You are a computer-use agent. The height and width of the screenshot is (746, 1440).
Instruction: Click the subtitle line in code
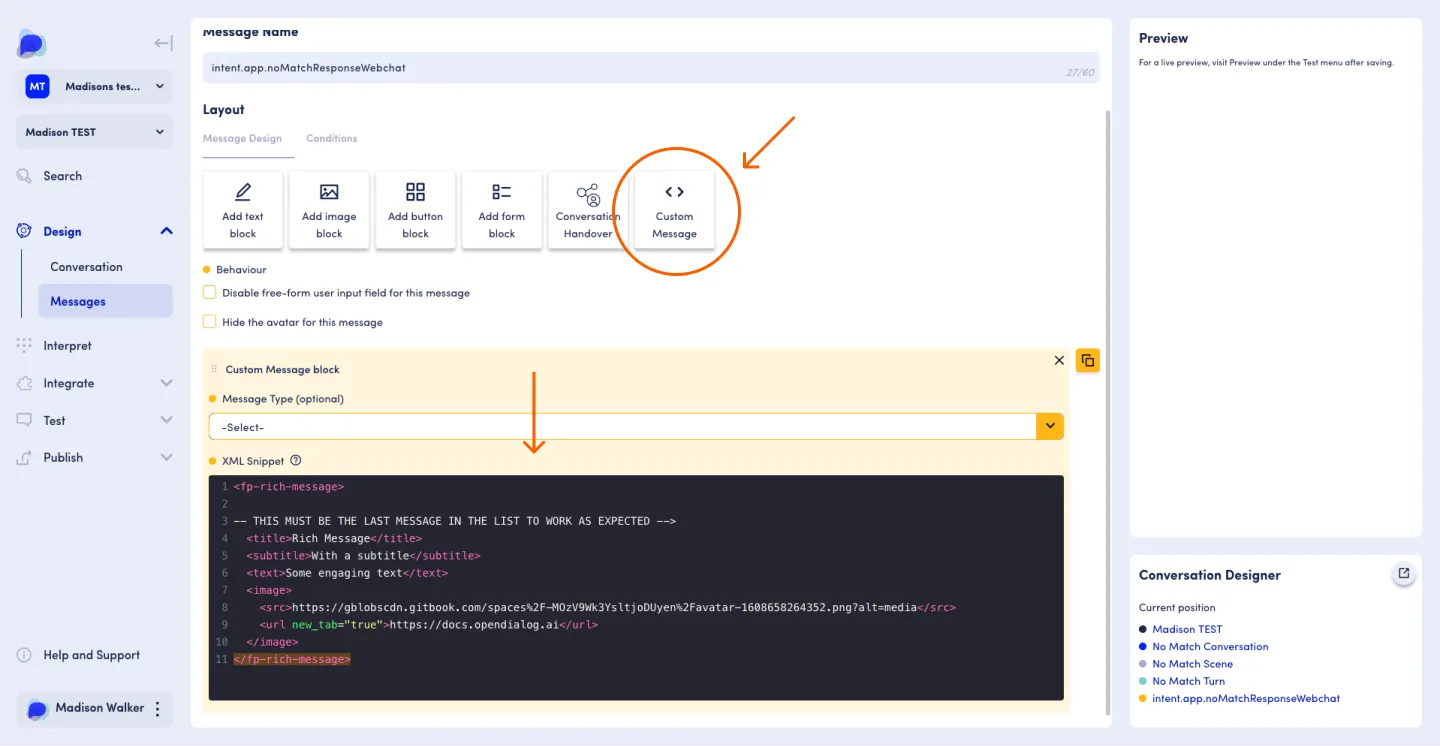[x=363, y=555]
